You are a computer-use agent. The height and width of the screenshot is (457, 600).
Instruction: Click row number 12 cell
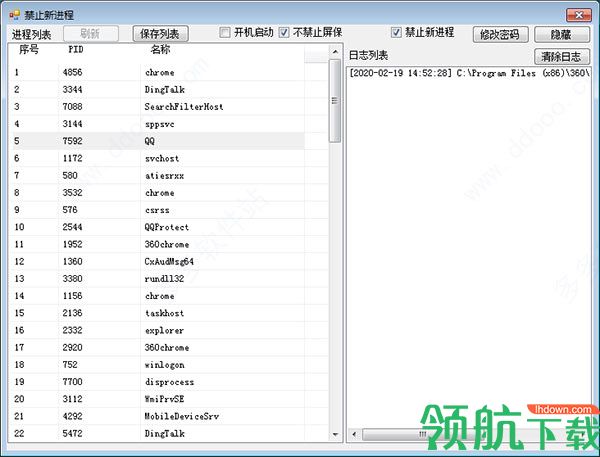point(19,261)
